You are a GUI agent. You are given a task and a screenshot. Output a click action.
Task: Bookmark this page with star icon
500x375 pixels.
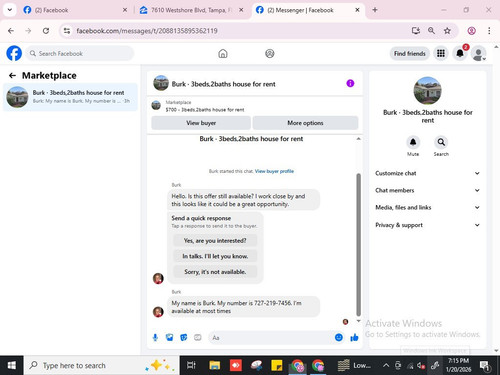point(447,31)
